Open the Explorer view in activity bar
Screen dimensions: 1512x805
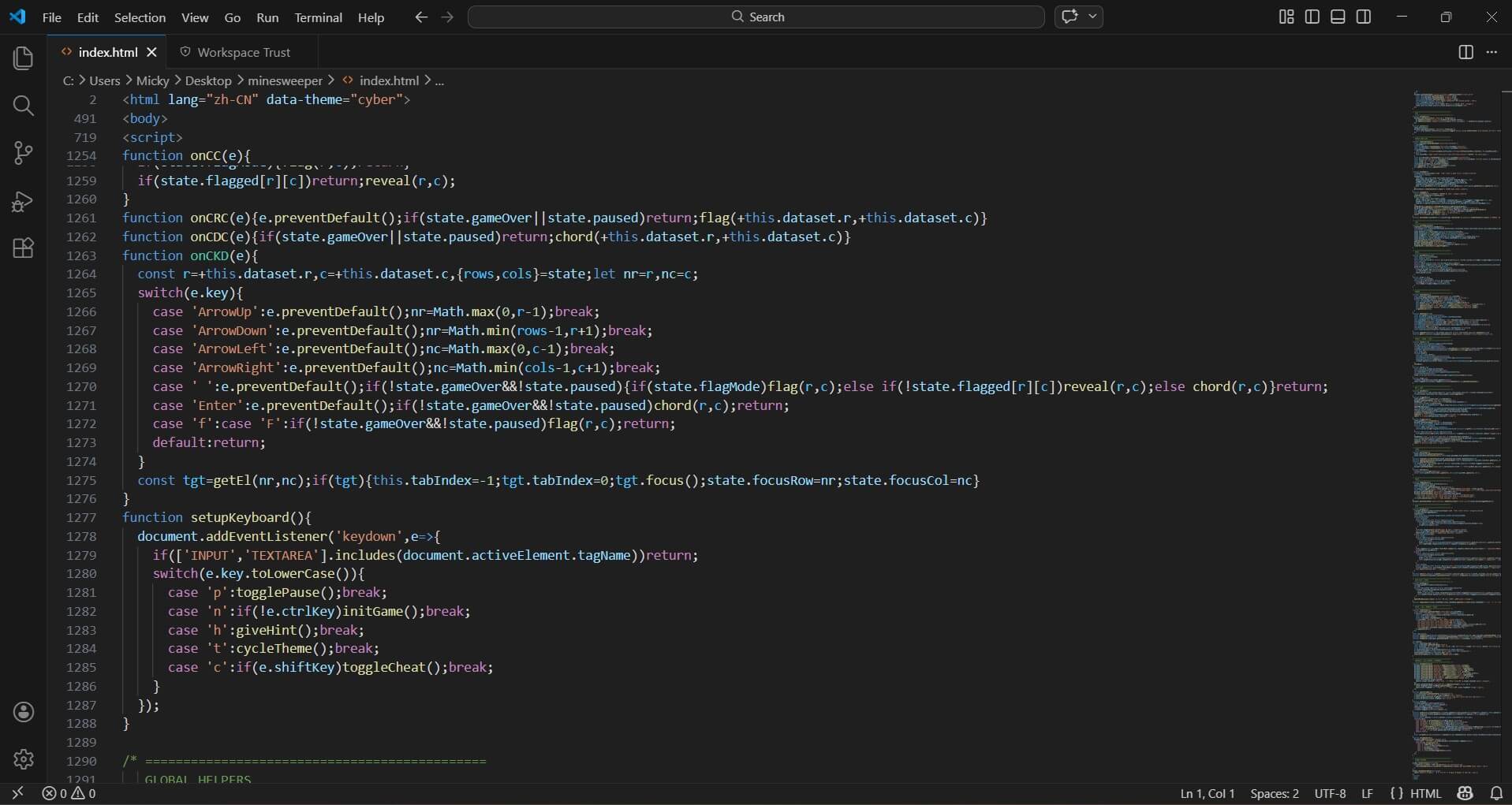click(x=24, y=58)
